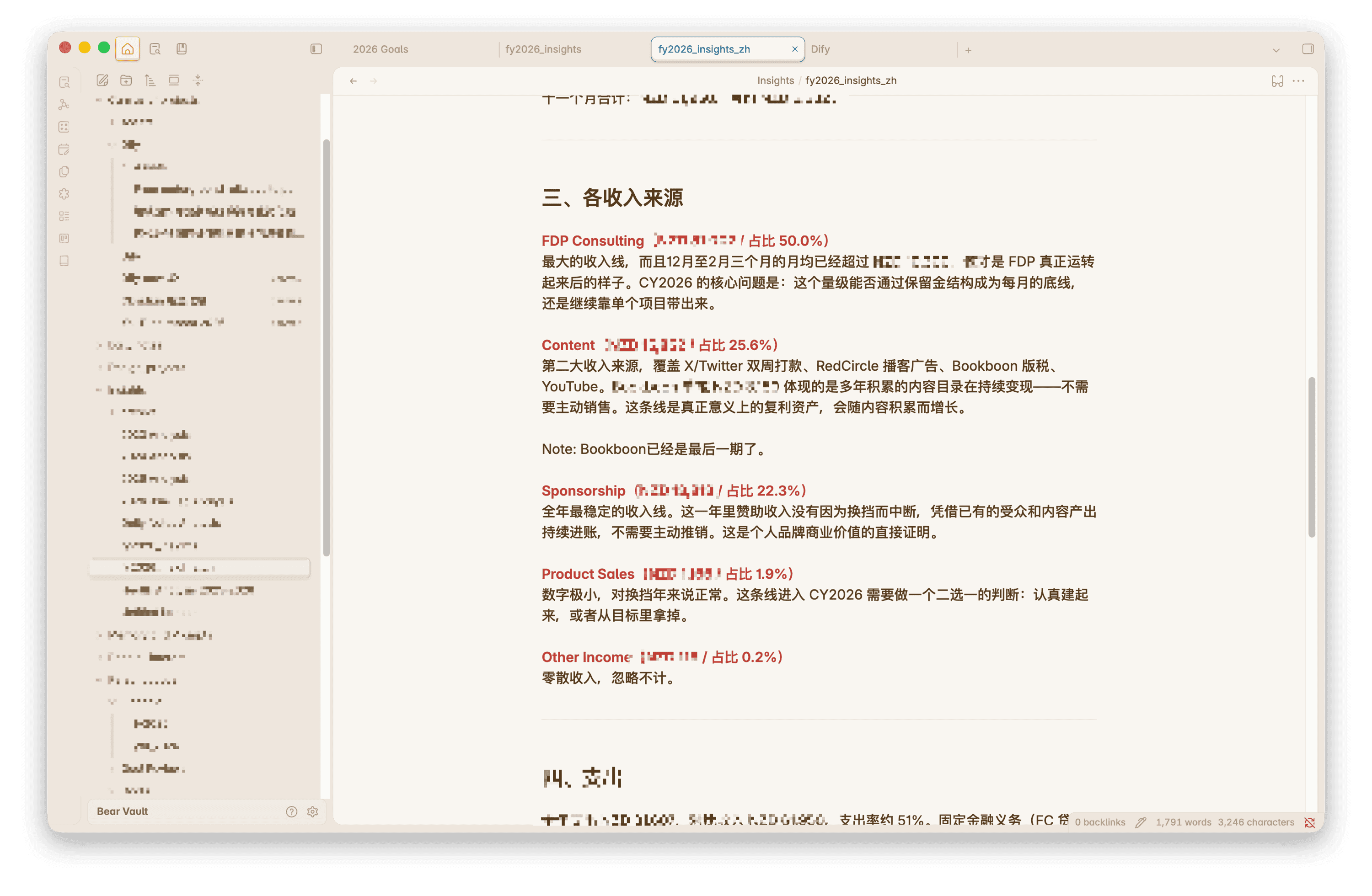Open the daily note calendar icon
This screenshot has width=1372, height=896.
[x=64, y=149]
